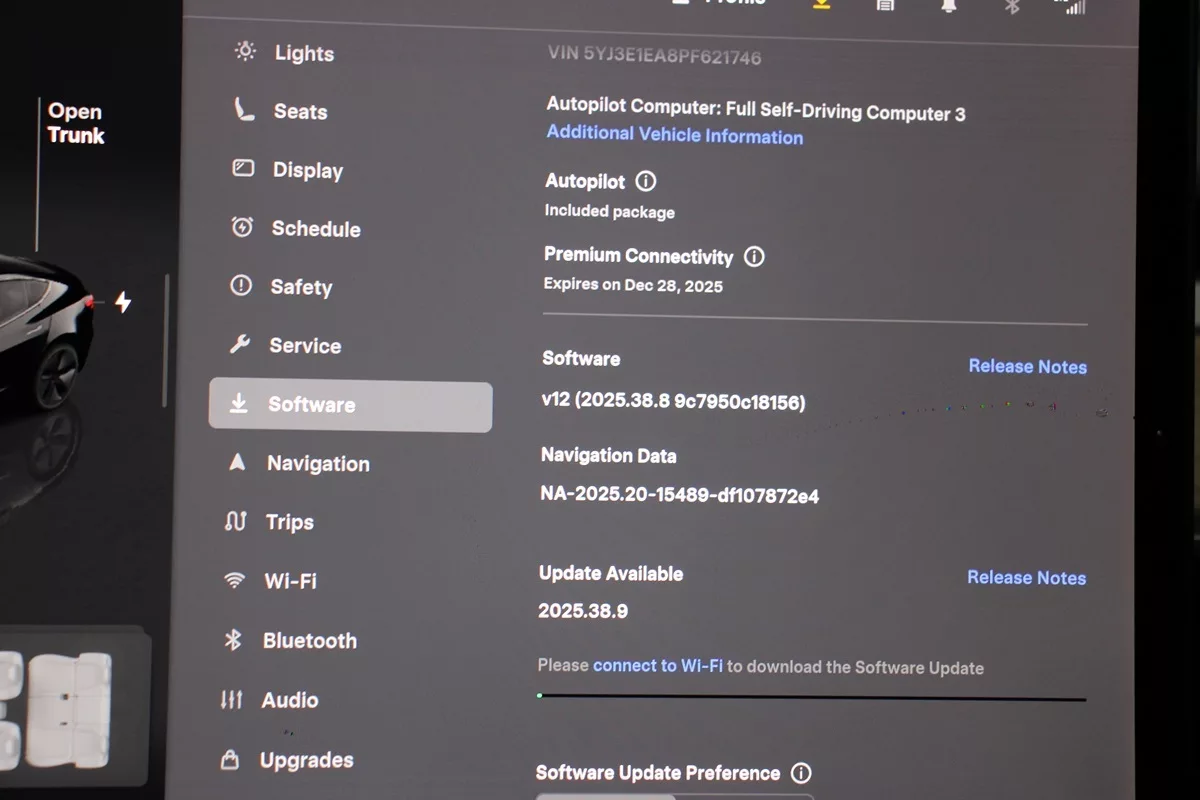Viewport: 1200px width, 800px height.
Task: Tap the charging lightning bolt icon
Action: pyautogui.click(x=122, y=302)
